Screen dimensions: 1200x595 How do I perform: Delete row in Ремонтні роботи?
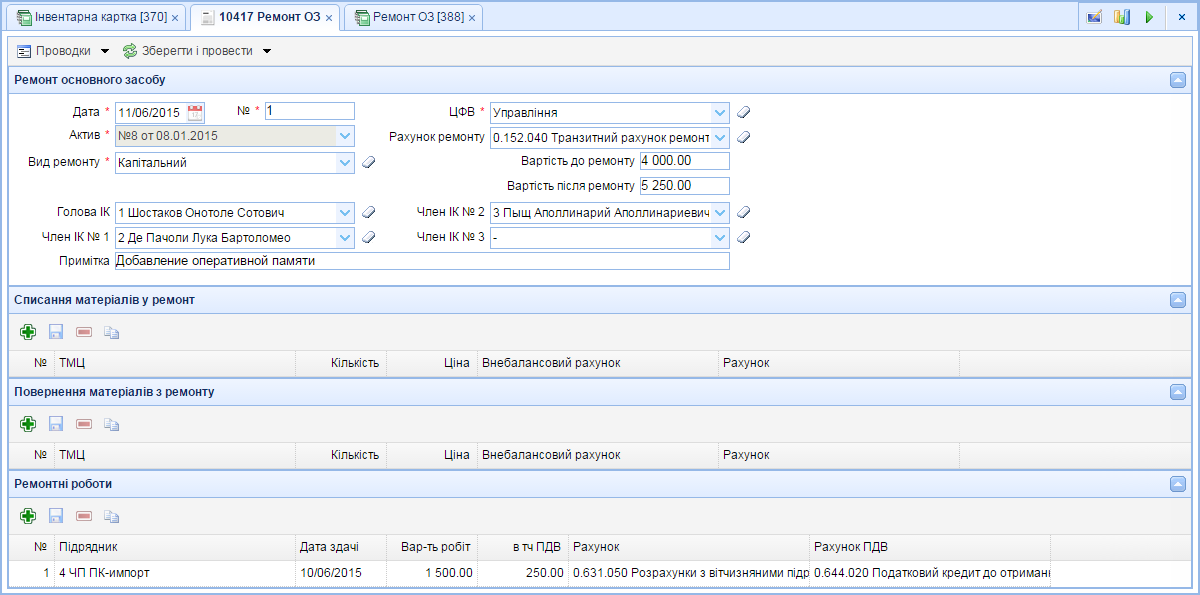[84, 516]
